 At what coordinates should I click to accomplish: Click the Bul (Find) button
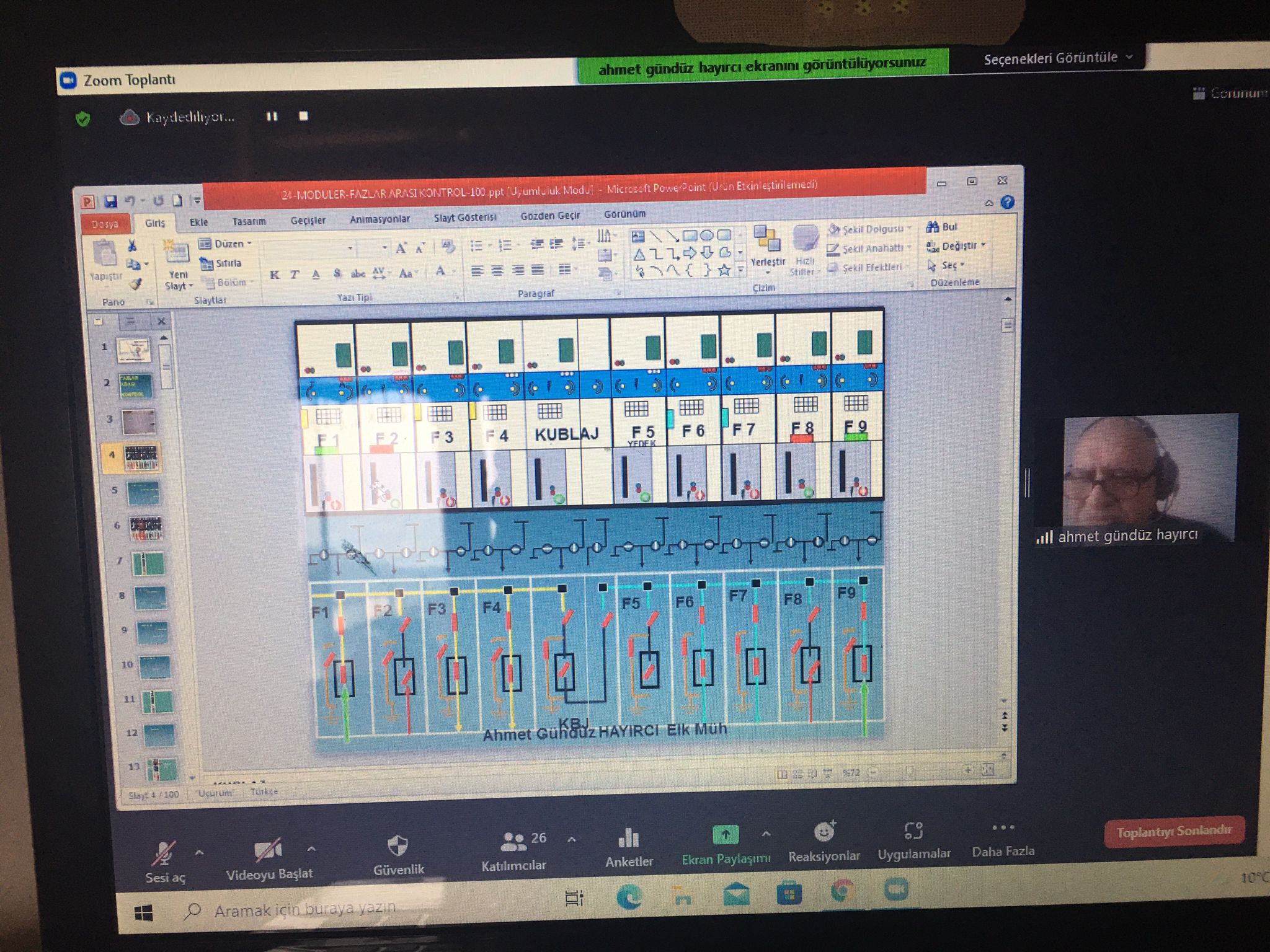942,227
